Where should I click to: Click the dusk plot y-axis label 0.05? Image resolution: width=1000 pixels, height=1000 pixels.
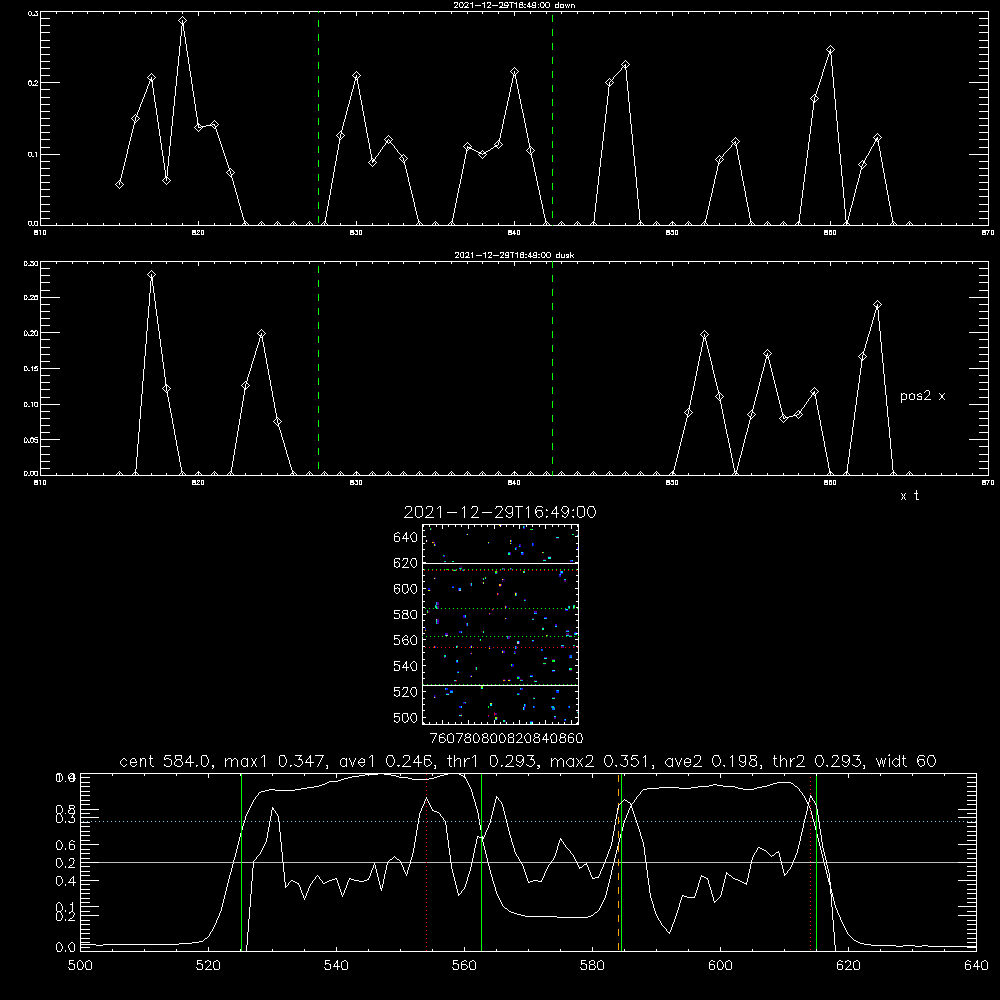[x=31, y=440]
